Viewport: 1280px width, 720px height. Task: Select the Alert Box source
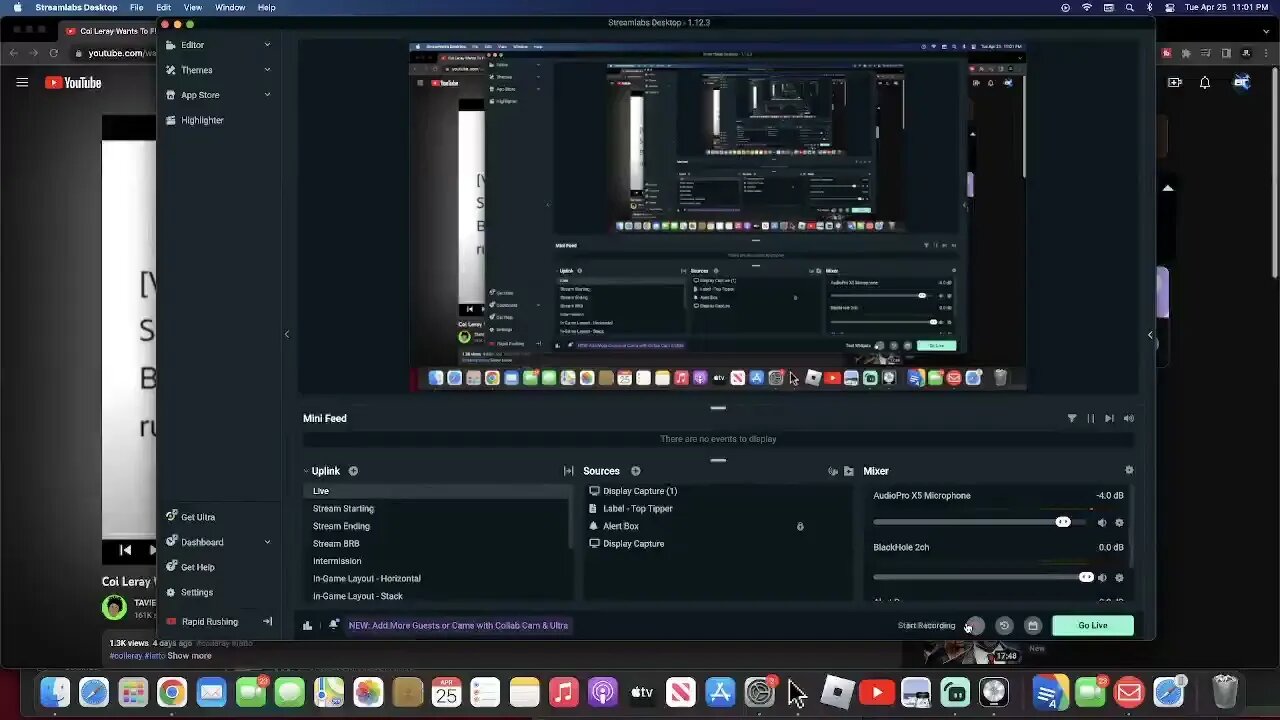(621, 526)
